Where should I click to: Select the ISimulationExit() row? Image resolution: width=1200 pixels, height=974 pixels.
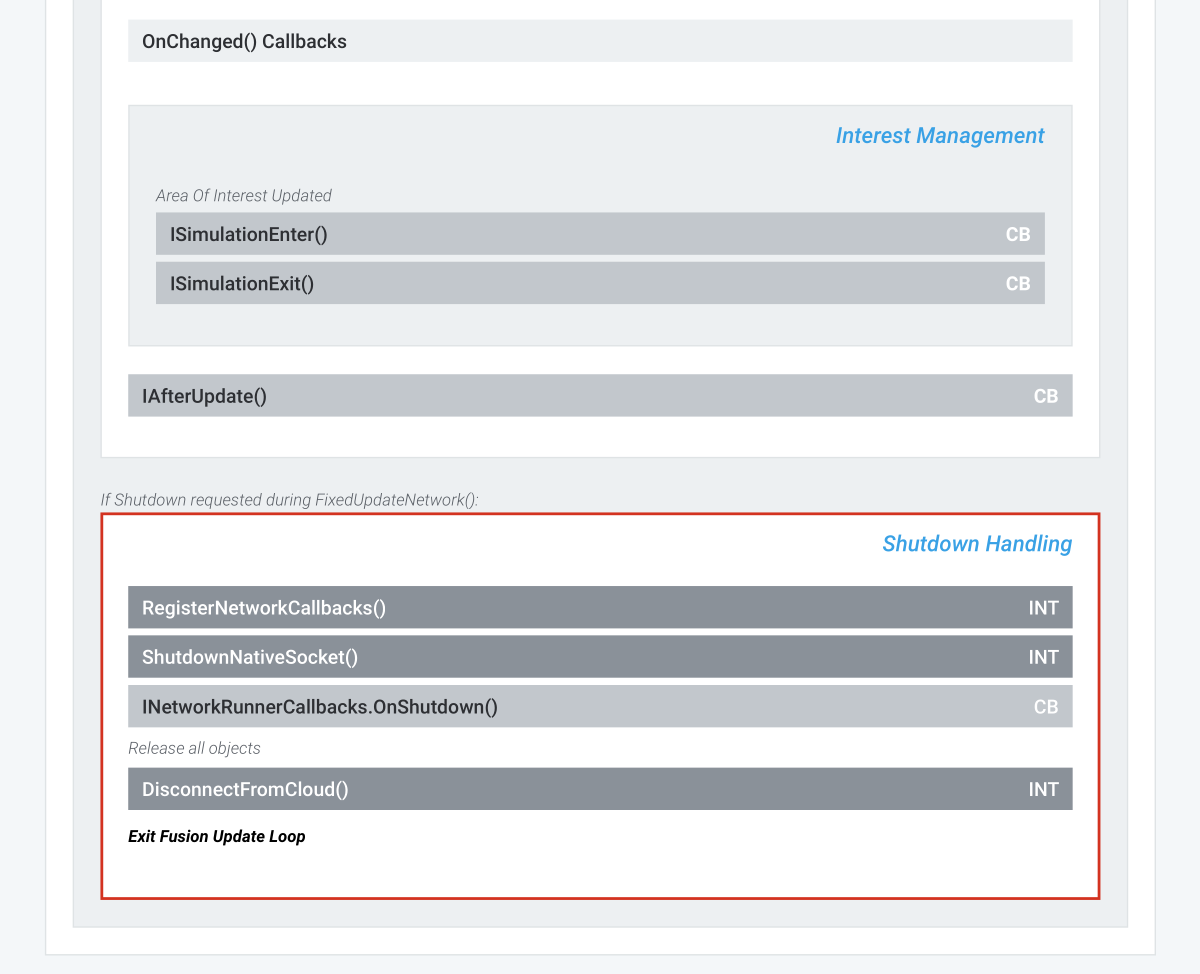point(600,283)
